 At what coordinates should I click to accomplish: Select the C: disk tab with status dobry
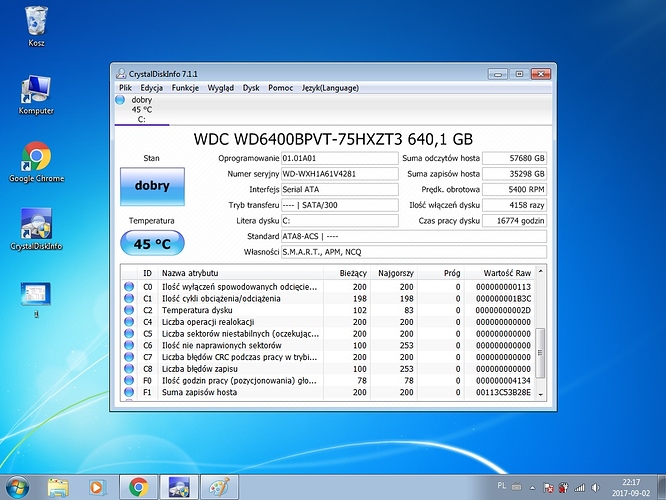pos(141,110)
